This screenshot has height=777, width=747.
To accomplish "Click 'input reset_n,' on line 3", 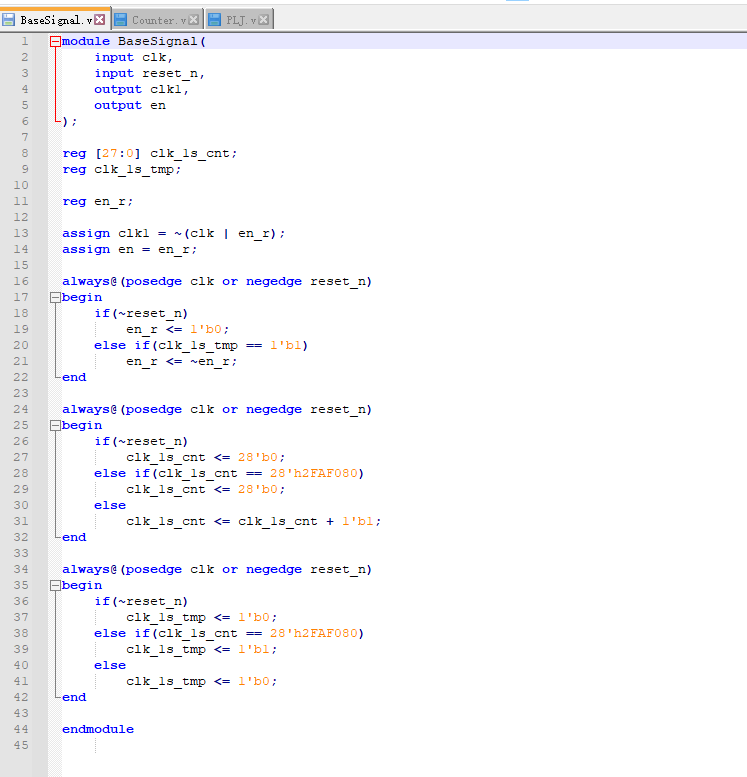I will [150, 73].
